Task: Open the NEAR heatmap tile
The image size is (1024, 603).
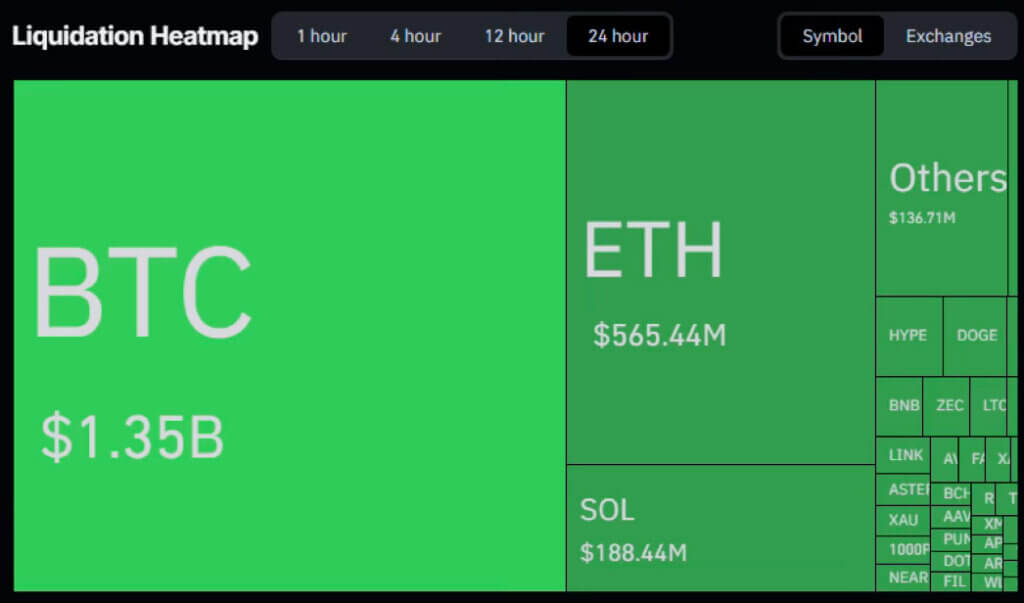Action: (906, 577)
